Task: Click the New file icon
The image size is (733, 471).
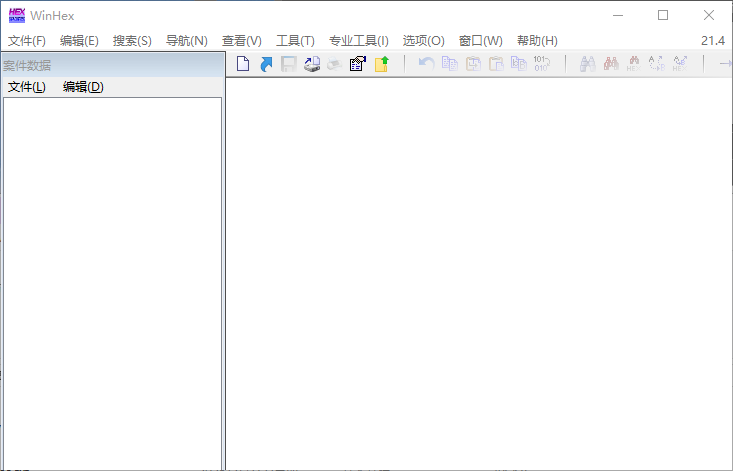Action: tap(243, 64)
